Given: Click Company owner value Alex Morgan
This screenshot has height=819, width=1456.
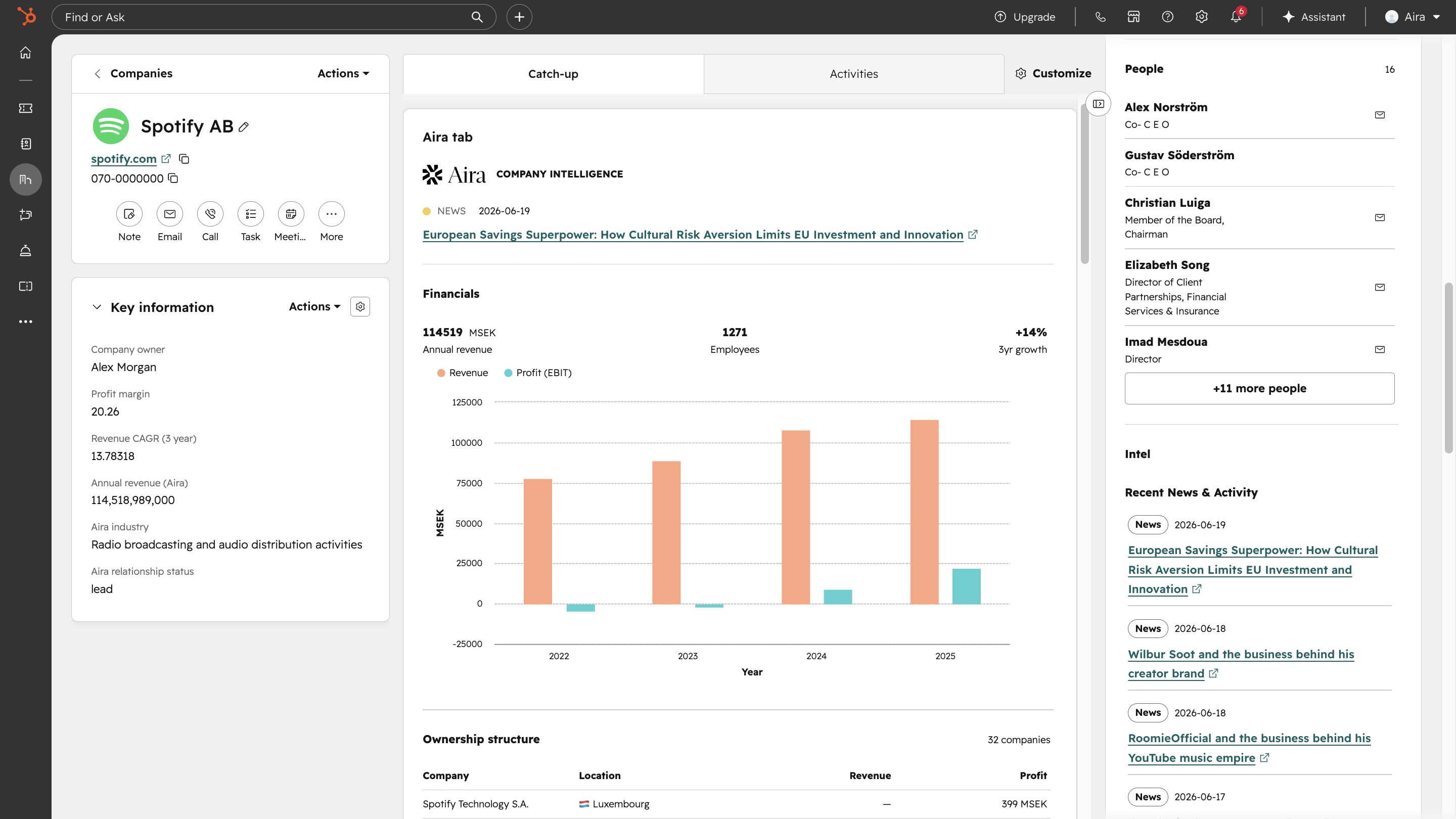Looking at the screenshot, I should coord(124,368).
